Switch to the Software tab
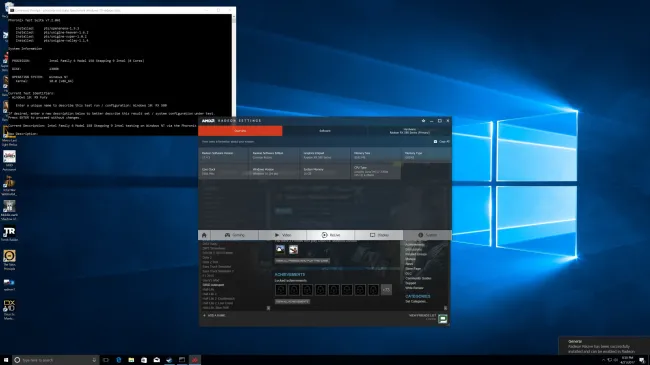Screen dimensions: 650x365 (325, 131)
